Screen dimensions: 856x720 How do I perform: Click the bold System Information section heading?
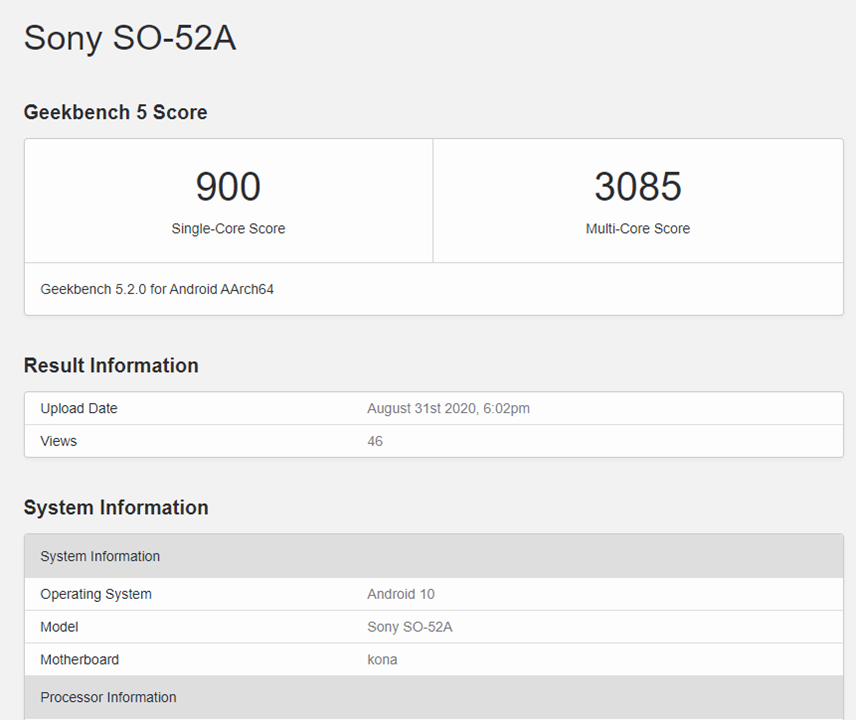pyautogui.click(x=116, y=507)
